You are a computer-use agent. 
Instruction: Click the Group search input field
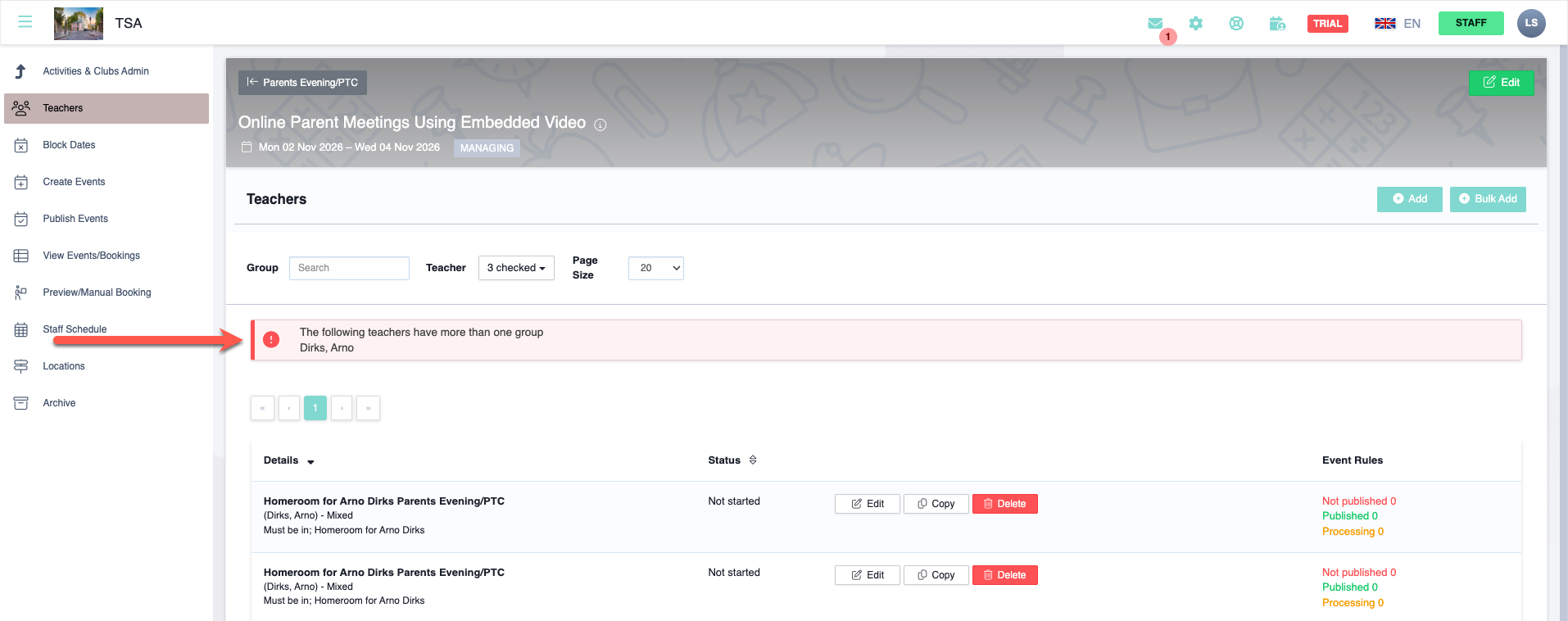pyautogui.click(x=349, y=268)
